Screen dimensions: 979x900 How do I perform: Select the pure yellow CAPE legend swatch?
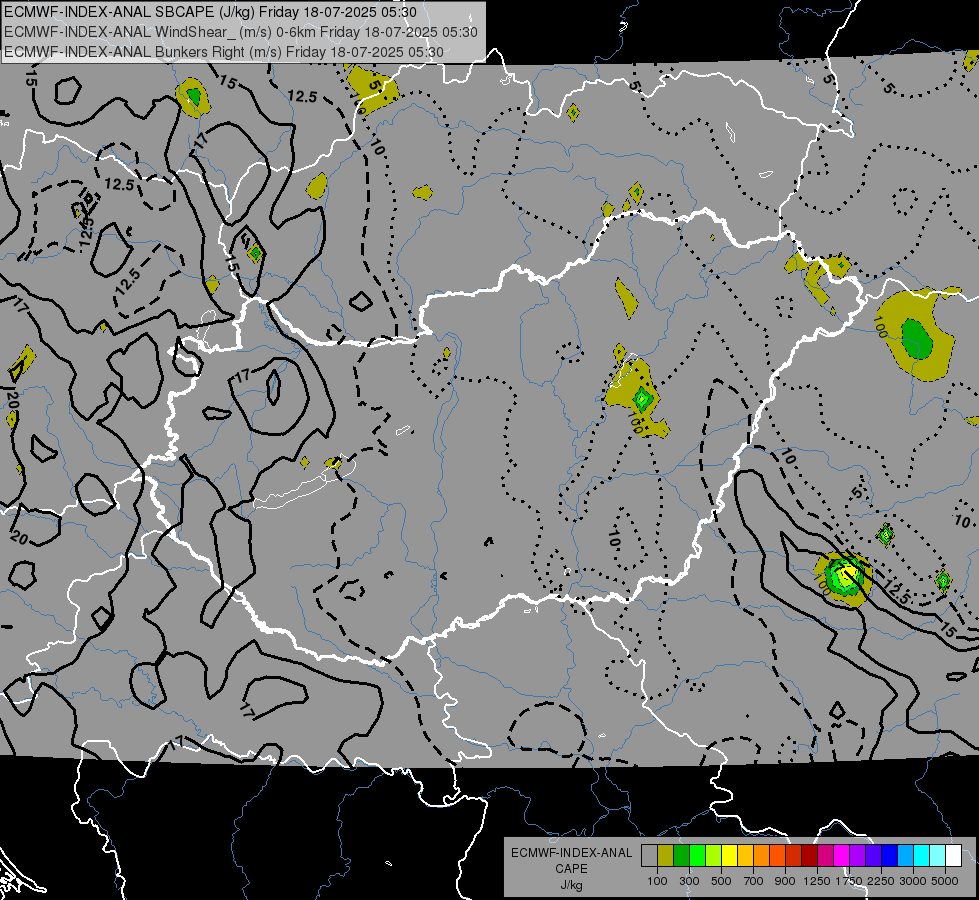(x=729, y=855)
